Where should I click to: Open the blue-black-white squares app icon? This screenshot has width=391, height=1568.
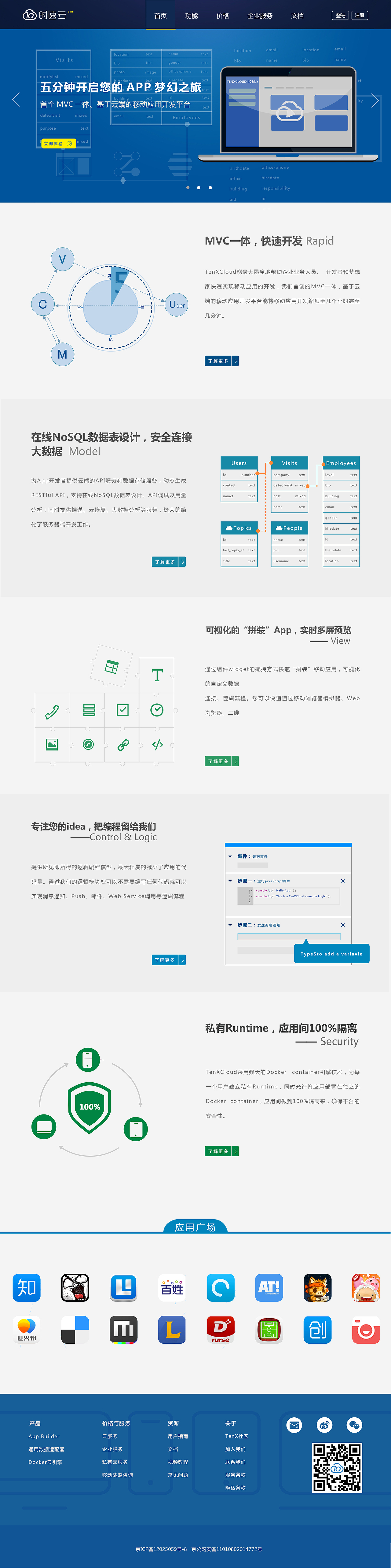[75, 1330]
